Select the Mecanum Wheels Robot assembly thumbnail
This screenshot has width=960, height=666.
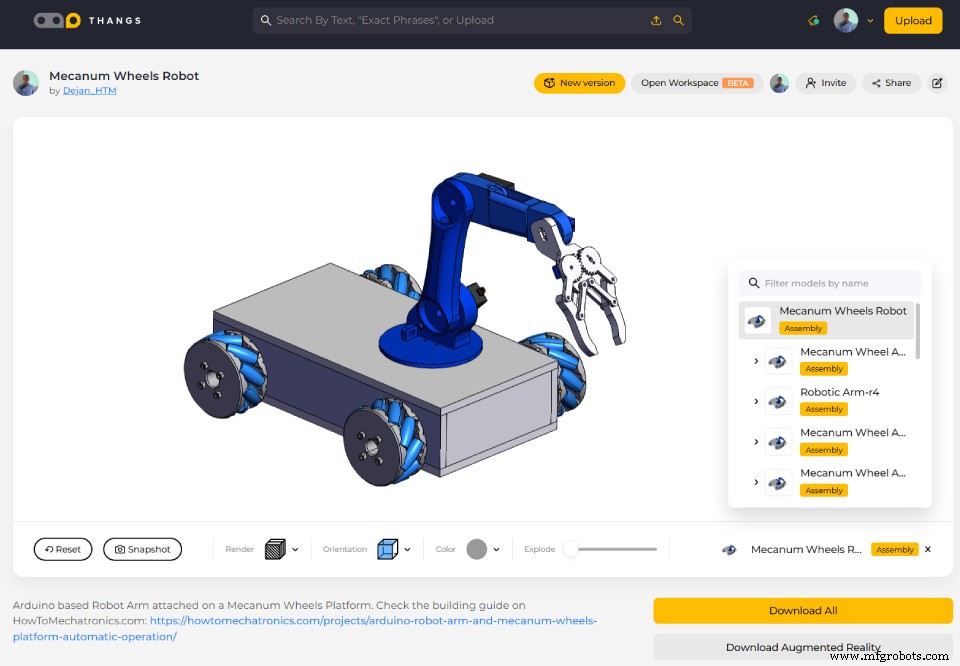pos(756,319)
